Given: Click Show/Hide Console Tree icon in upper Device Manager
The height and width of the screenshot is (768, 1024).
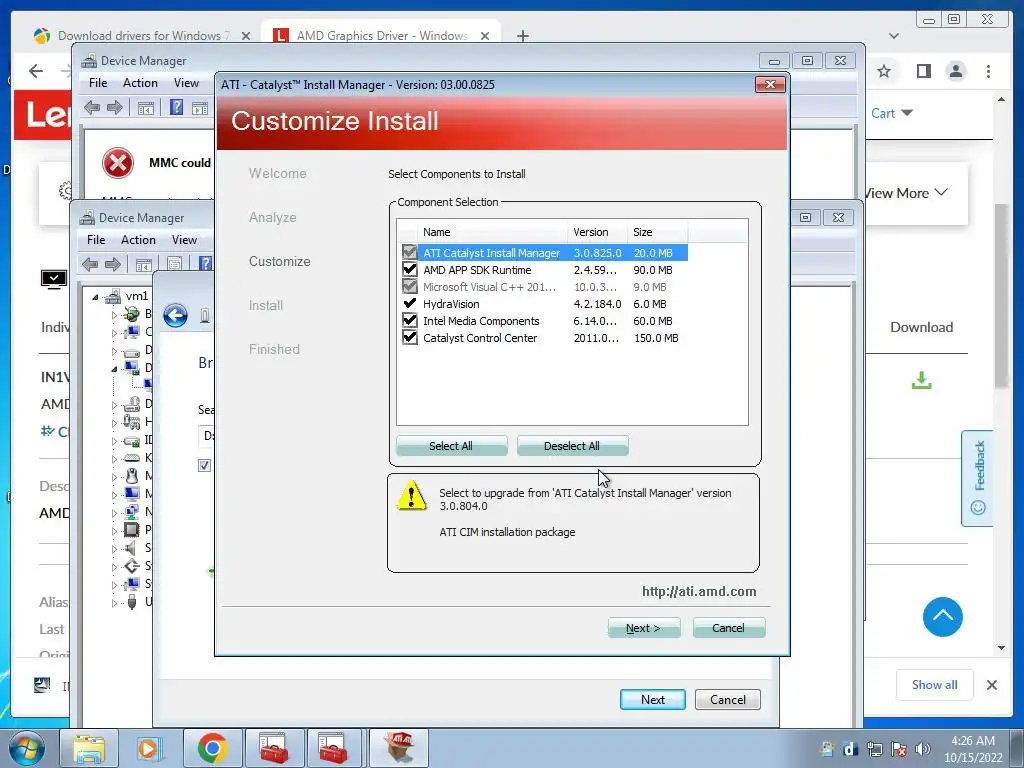Looking at the screenshot, I should coord(146,108).
